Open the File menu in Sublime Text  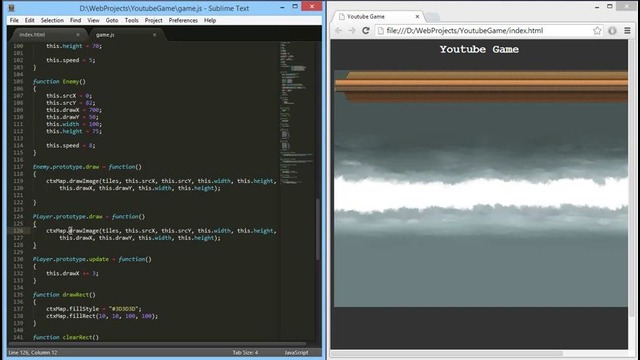(x=14, y=20)
